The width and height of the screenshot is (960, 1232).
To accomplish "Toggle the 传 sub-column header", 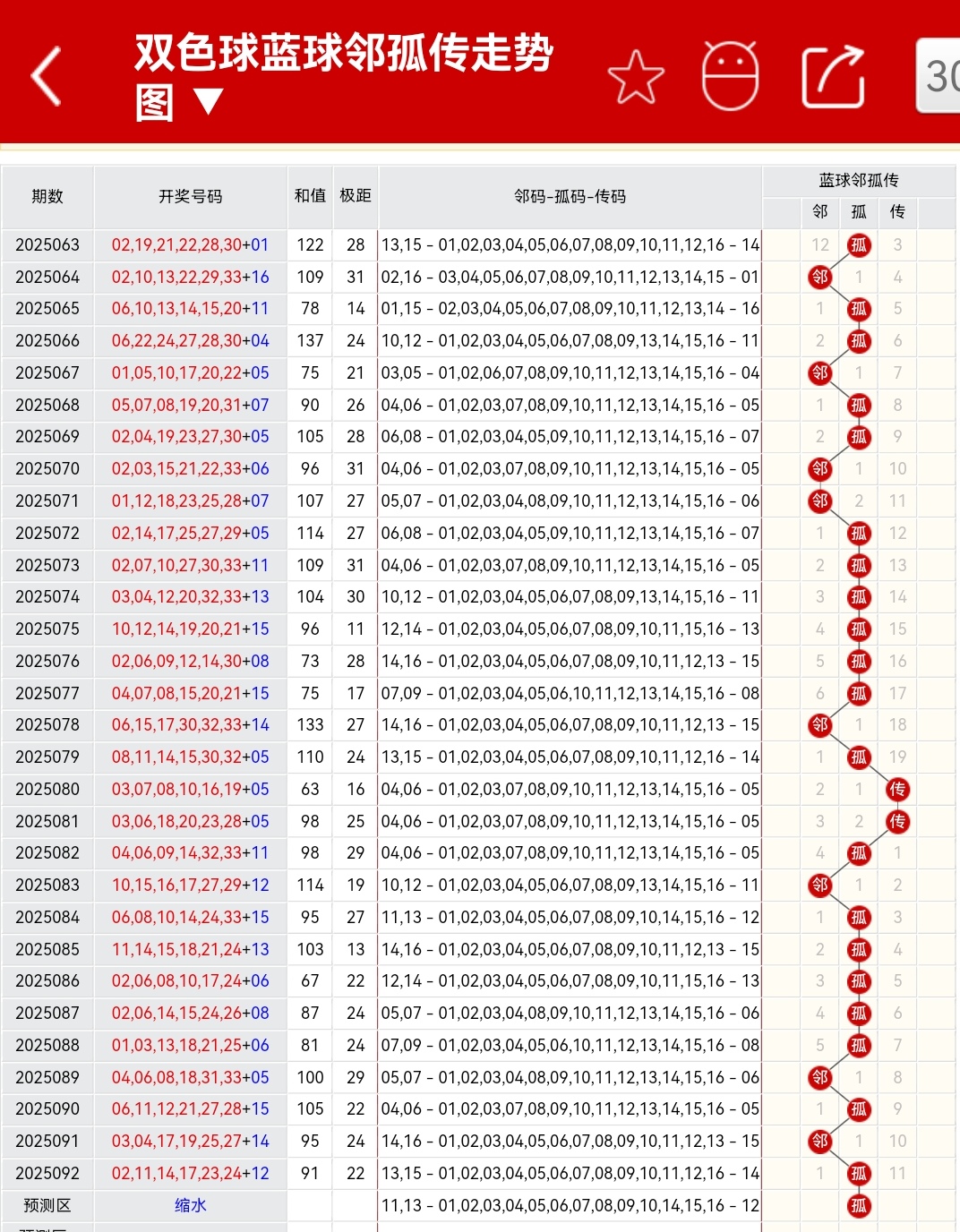I will click(x=897, y=212).
